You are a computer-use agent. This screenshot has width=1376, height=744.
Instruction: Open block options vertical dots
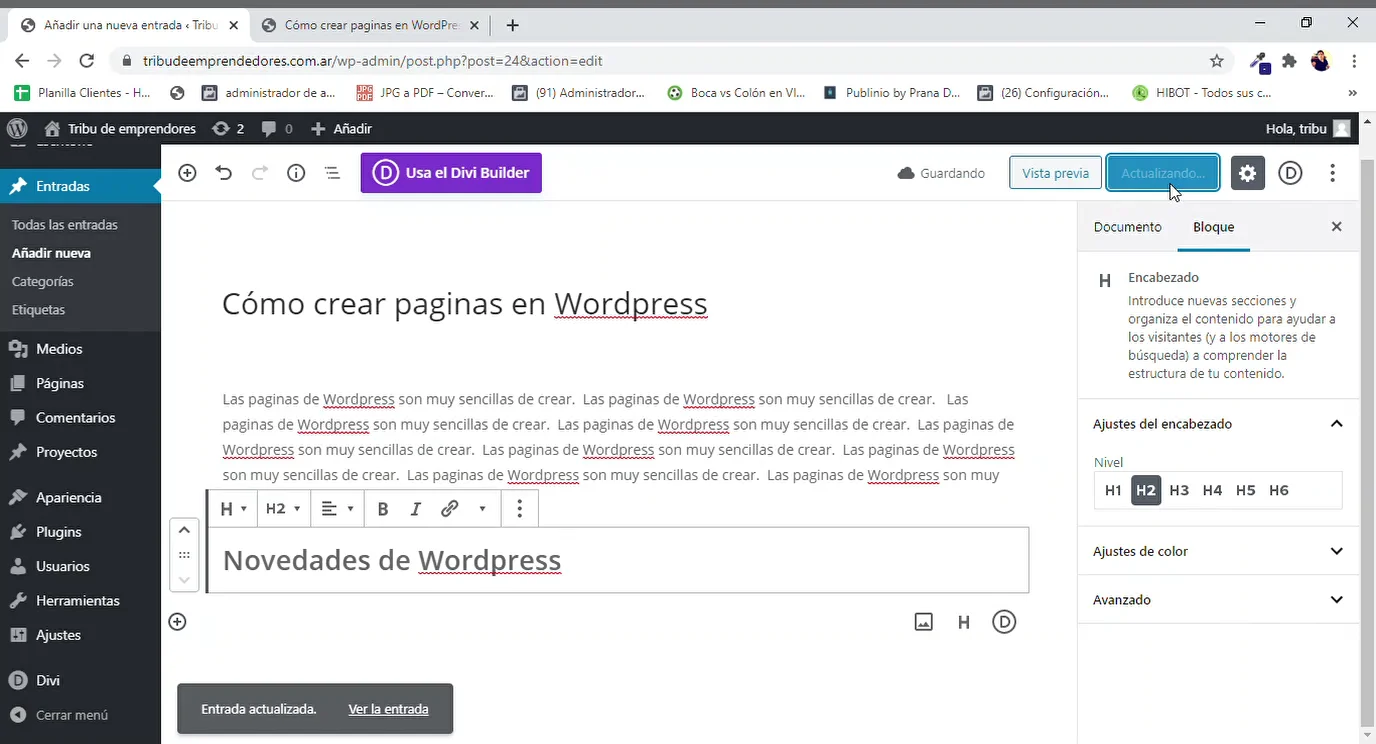coord(519,509)
